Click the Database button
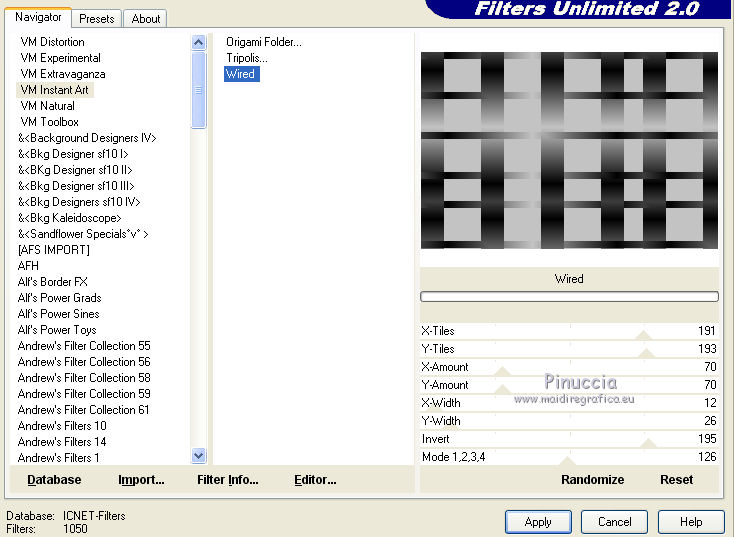Screen dimensions: 734x537 click(54, 479)
